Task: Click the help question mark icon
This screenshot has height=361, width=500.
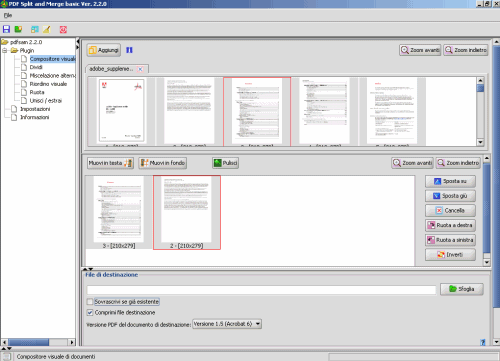Action: 483,342
